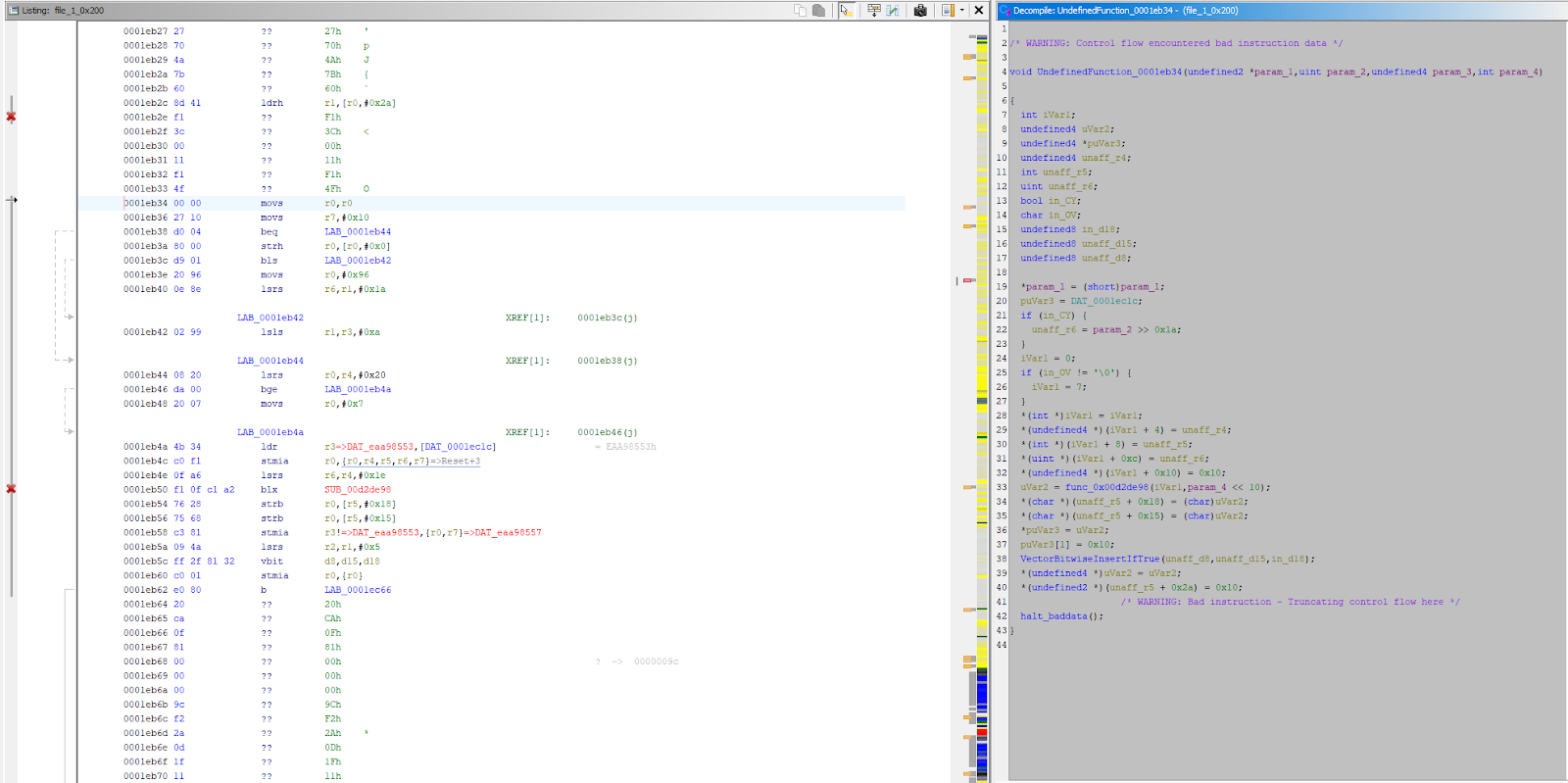Open dropdown arrow beside overview margin icon
This screenshot has height=783, width=1568.
tap(961, 10)
